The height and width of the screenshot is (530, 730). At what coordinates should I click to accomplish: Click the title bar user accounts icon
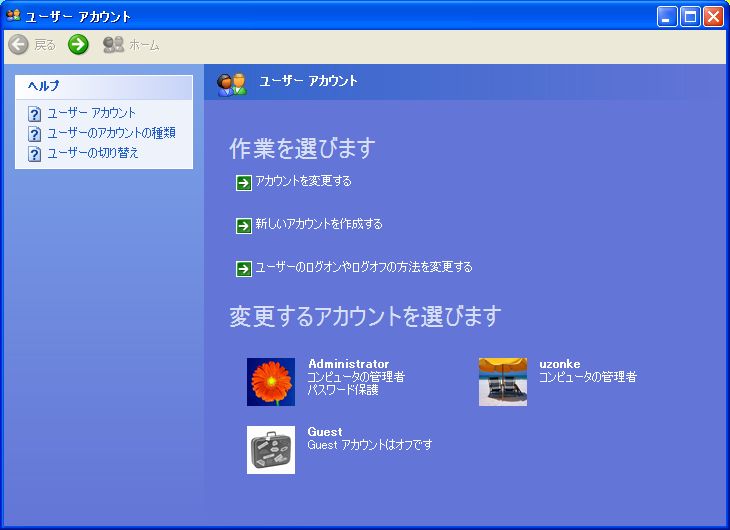pos(14,16)
